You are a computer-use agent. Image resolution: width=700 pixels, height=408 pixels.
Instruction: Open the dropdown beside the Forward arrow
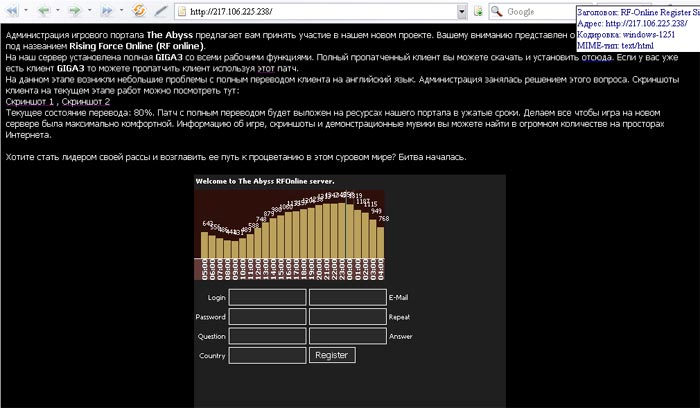point(90,10)
